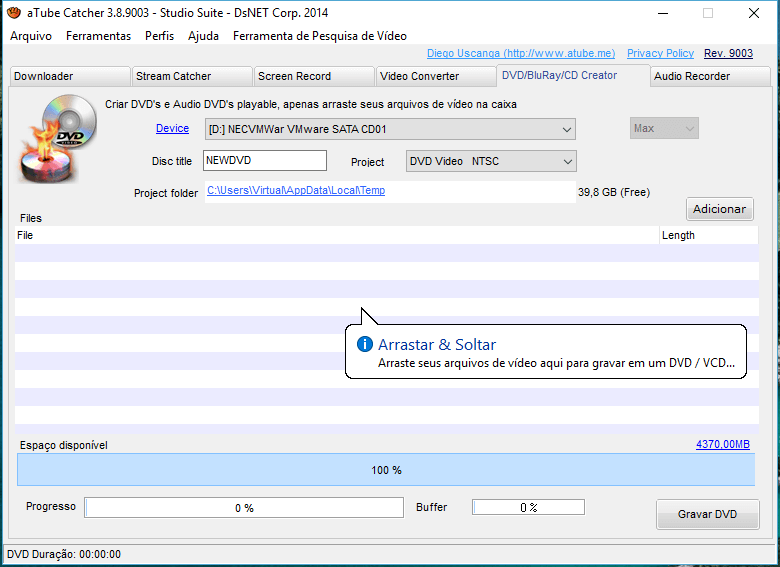
Task: Open the Privacy Policy link
Action: [660, 53]
